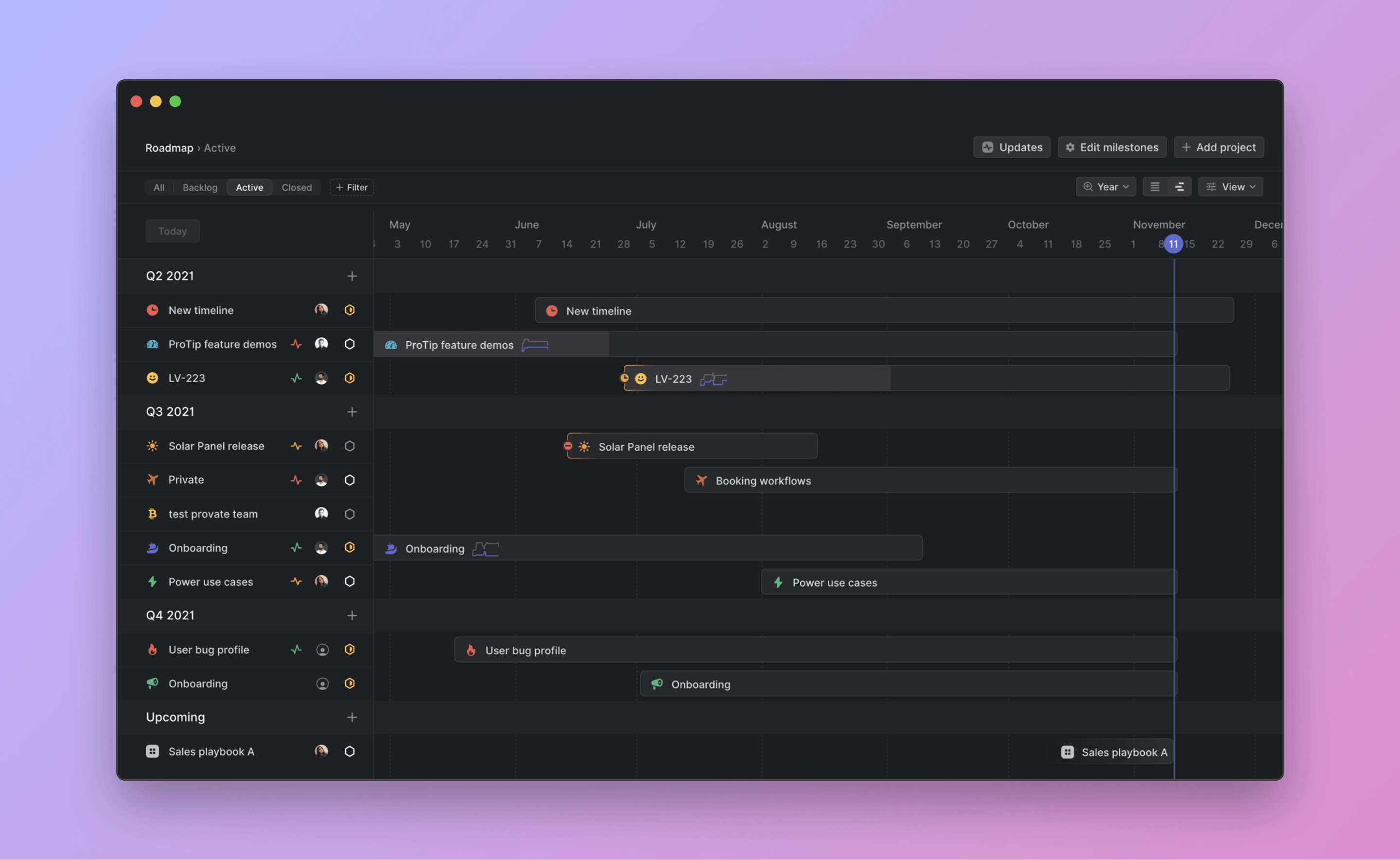
Task: Click the Bitcoin icon on test provate team
Action: tap(153, 513)
